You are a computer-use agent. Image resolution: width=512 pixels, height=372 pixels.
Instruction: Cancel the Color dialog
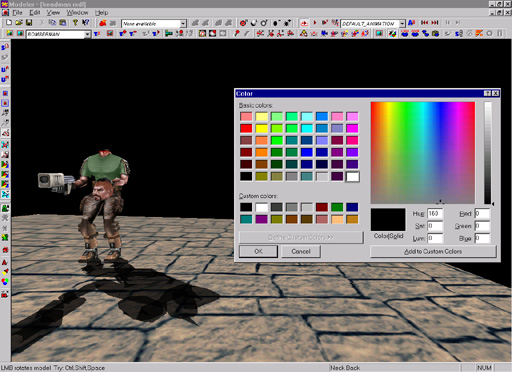pos(301,251)
